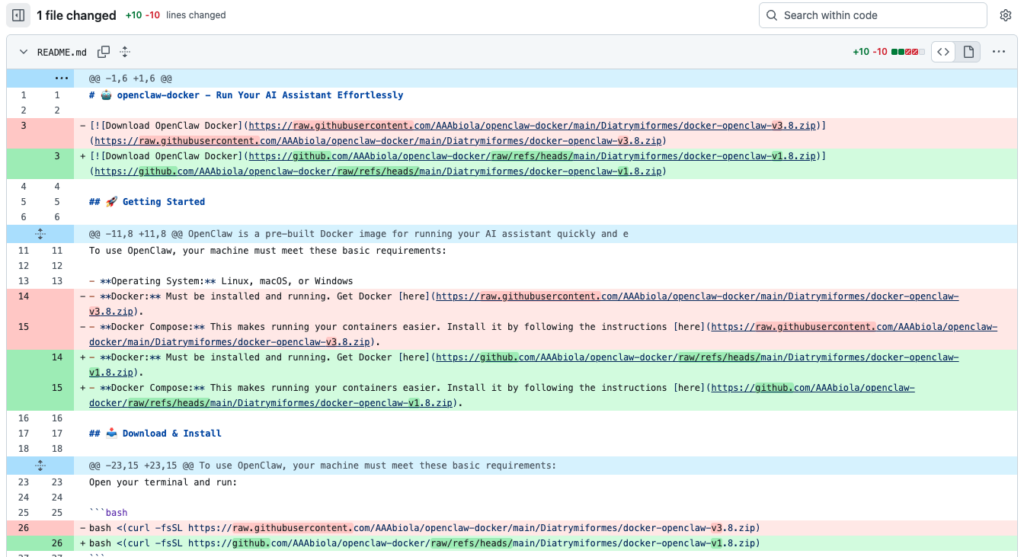
Task: Select added line number 26
Action: pyautogui.click(x=57, y=544)
